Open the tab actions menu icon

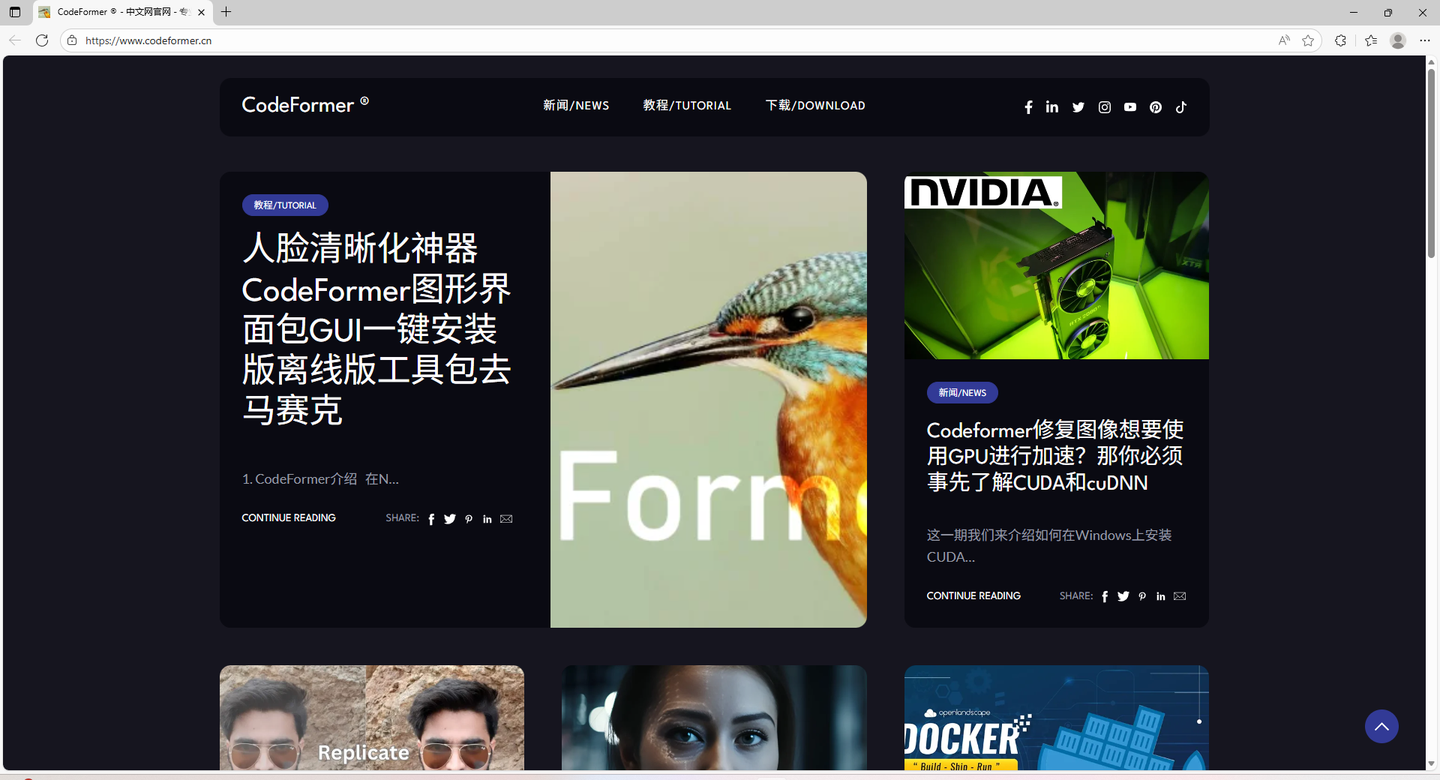[x=14, y=12]
